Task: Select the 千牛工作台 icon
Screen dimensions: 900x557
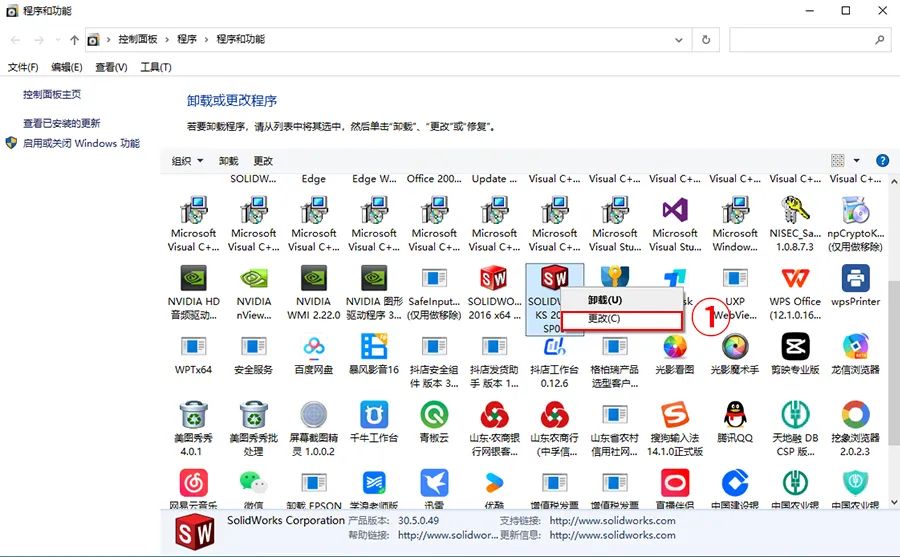Action: (x=374, y=415)
